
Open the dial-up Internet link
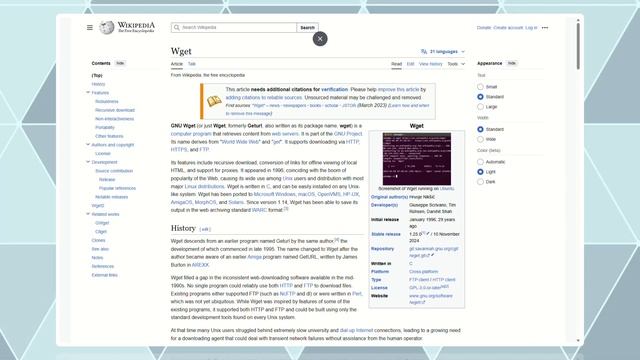[356, 330]
